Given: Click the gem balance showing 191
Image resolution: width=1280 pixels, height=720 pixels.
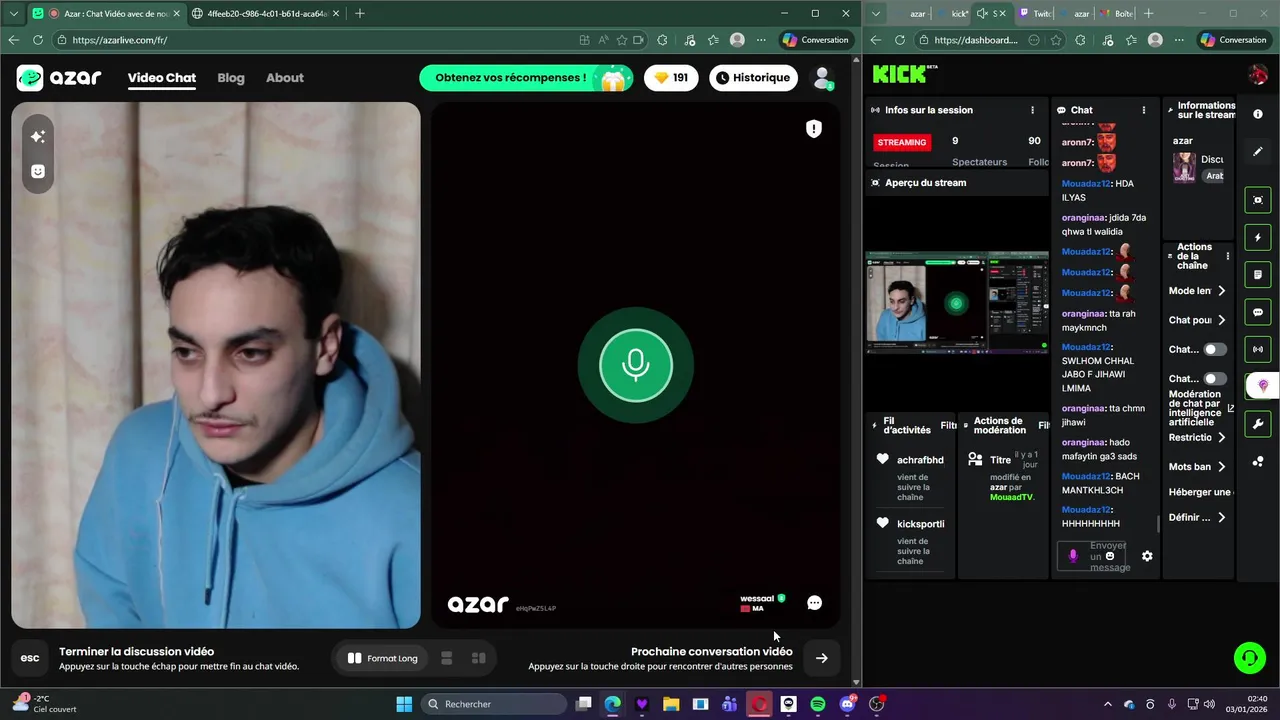Looking at the screenshot, I should [671, 78].
